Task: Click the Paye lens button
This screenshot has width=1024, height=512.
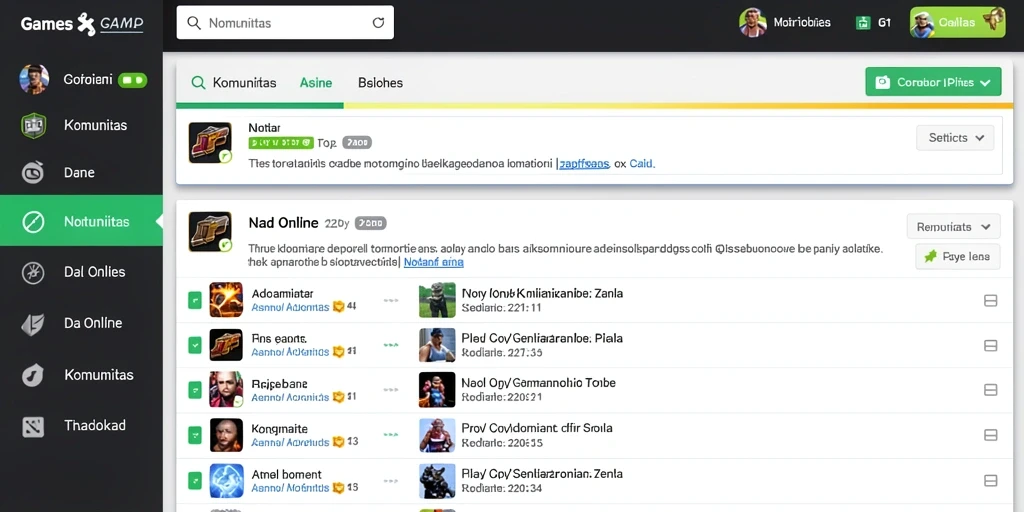Action: click(x=957, y=257)
